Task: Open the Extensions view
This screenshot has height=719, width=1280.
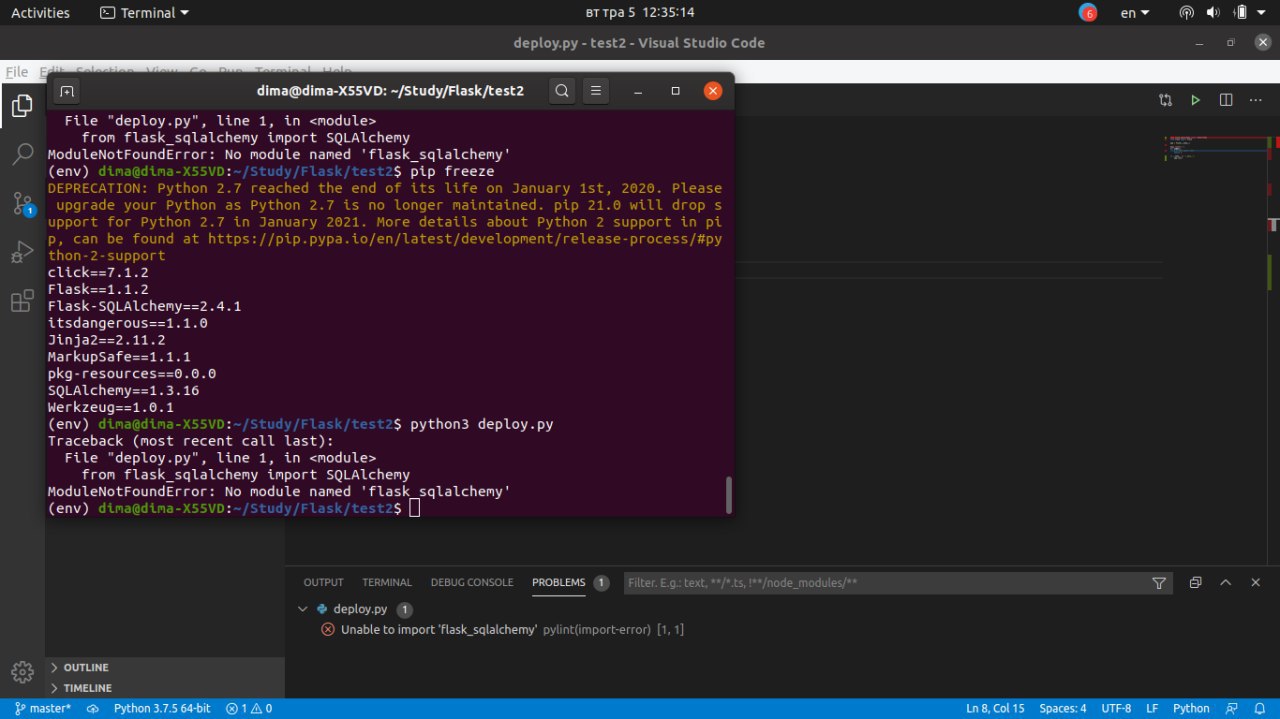Action: [22, 301]
